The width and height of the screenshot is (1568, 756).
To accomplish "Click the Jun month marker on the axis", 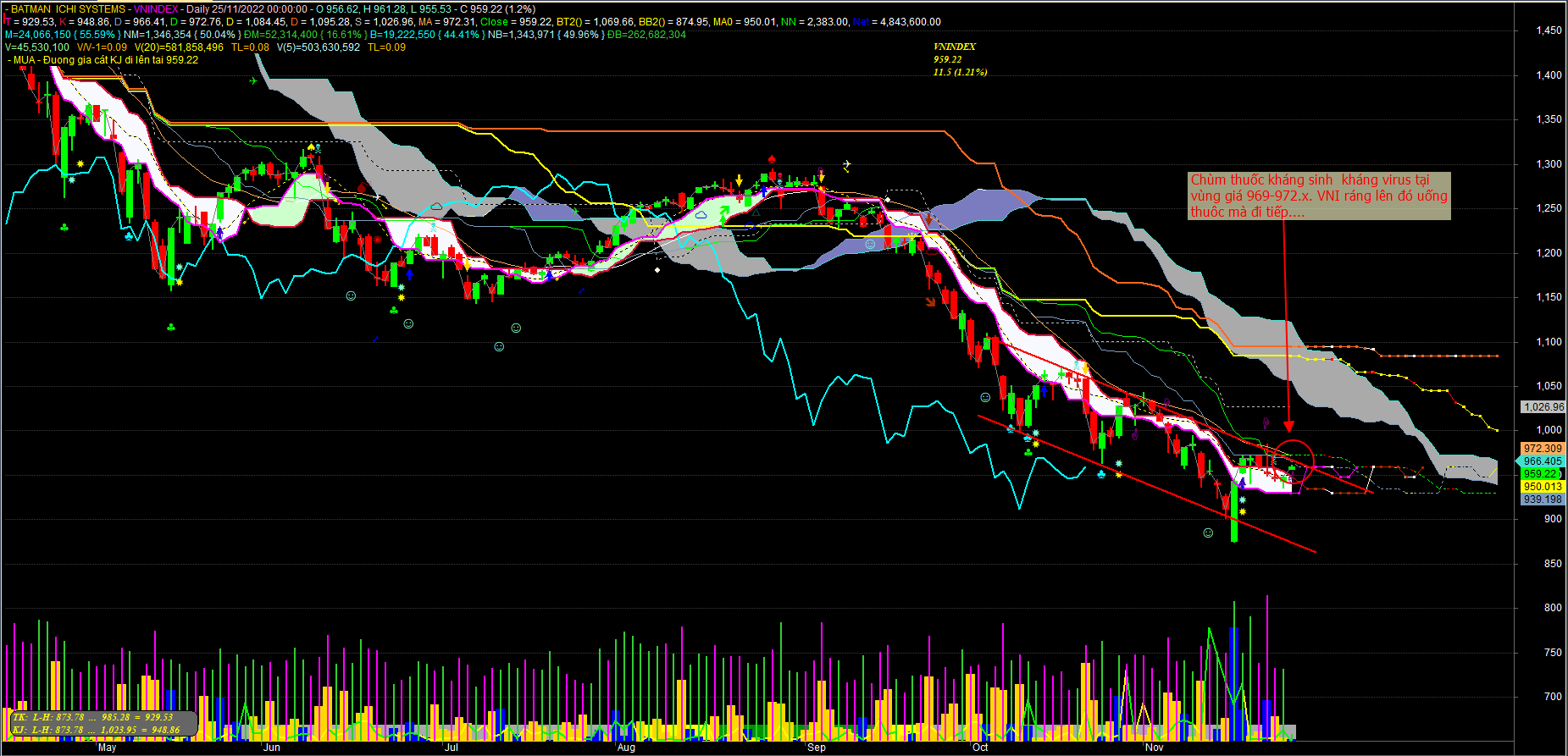I will pos(271,748).
